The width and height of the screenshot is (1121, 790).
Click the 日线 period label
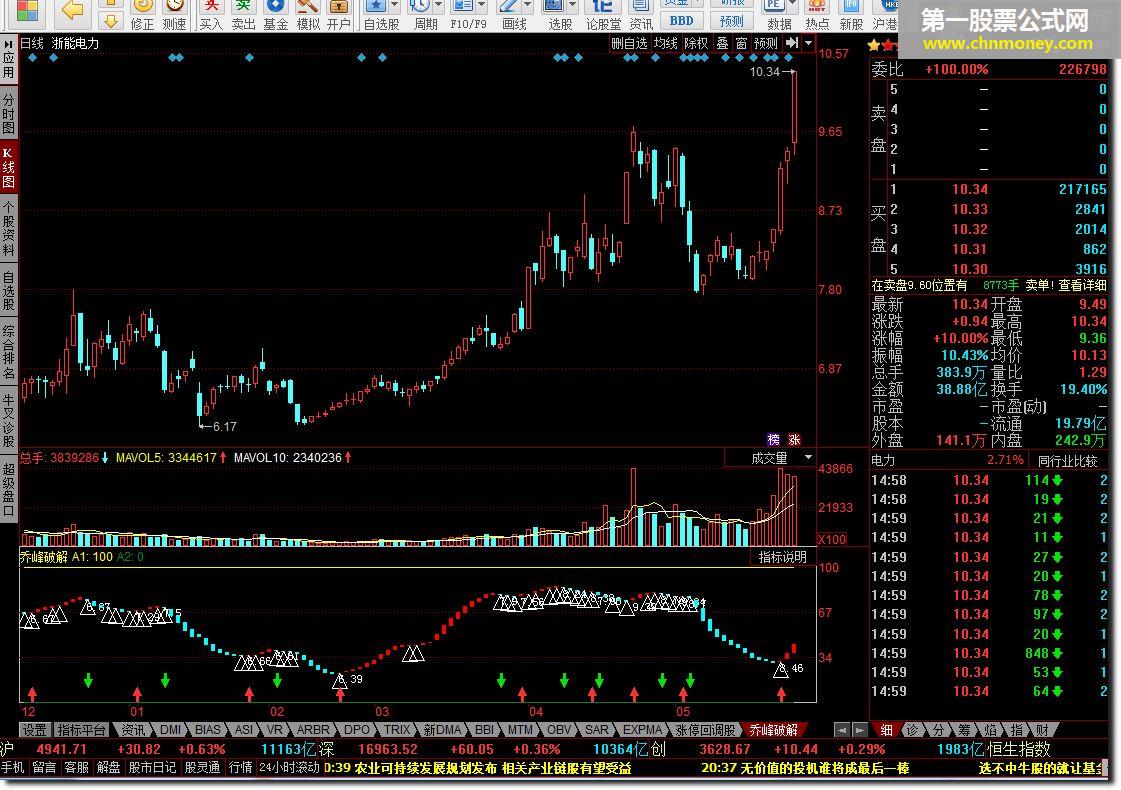point(32,44)
